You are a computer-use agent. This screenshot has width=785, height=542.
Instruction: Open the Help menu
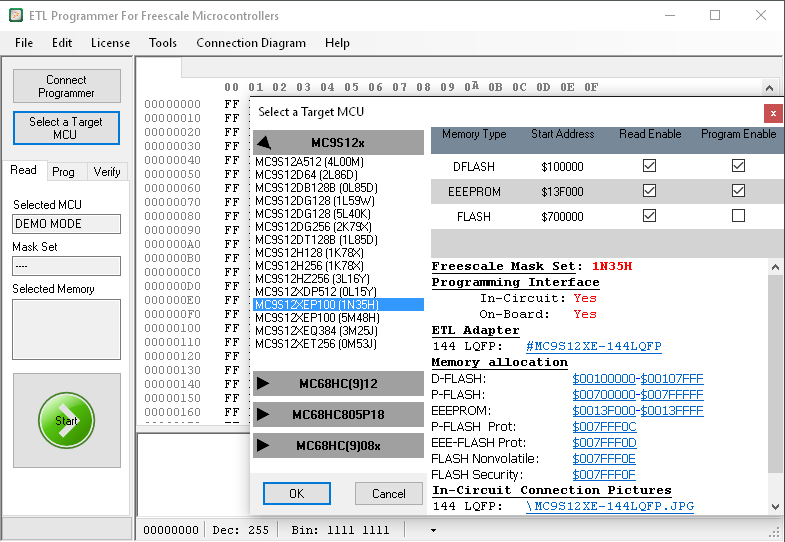(337, 43)
